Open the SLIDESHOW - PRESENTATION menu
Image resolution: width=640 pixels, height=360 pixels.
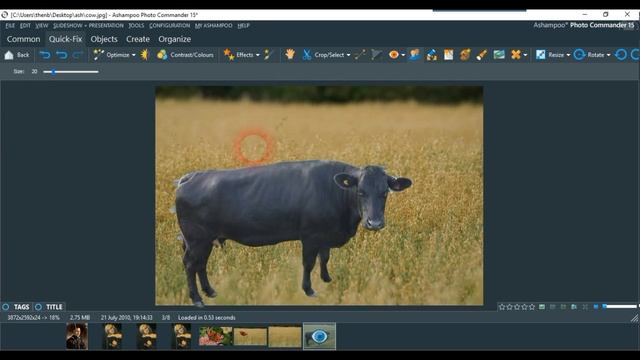click(x=88, y=25)
